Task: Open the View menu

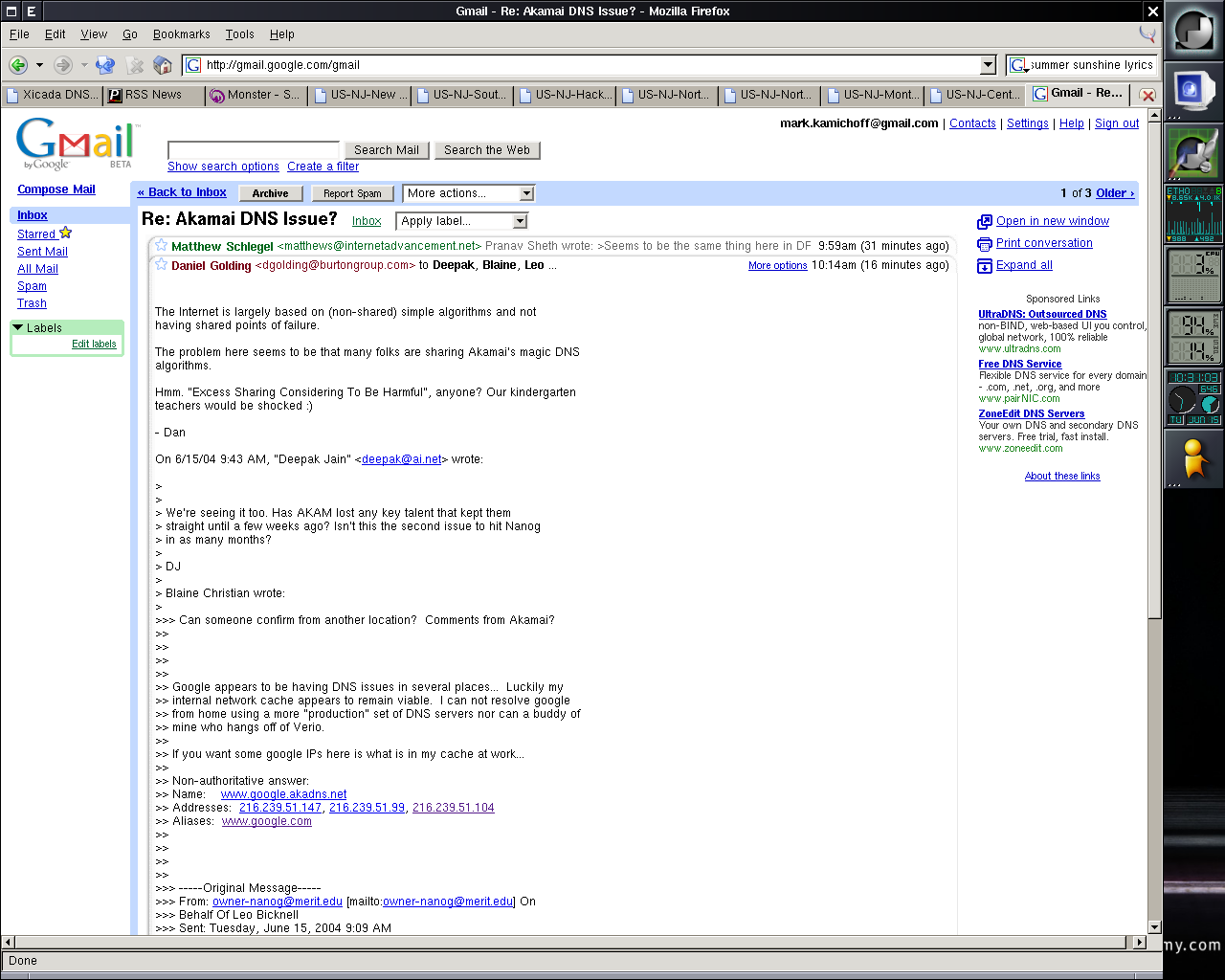Action: tap(94, 34)
